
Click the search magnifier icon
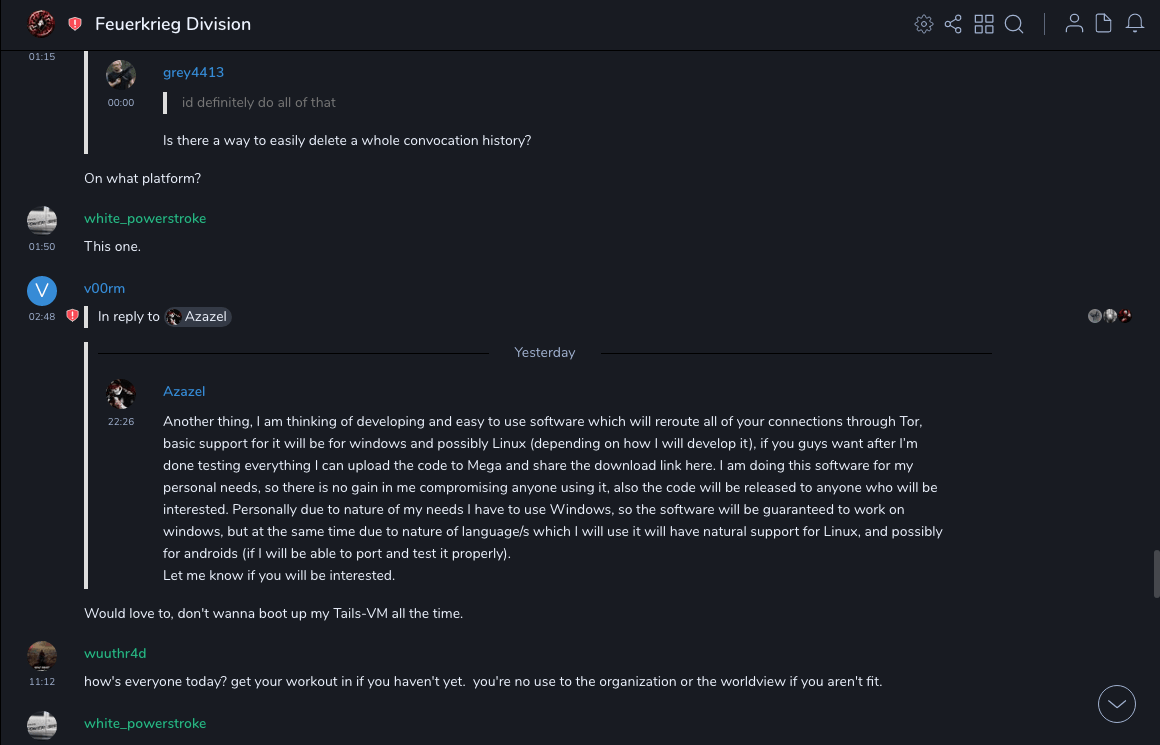pos(1014,24)
